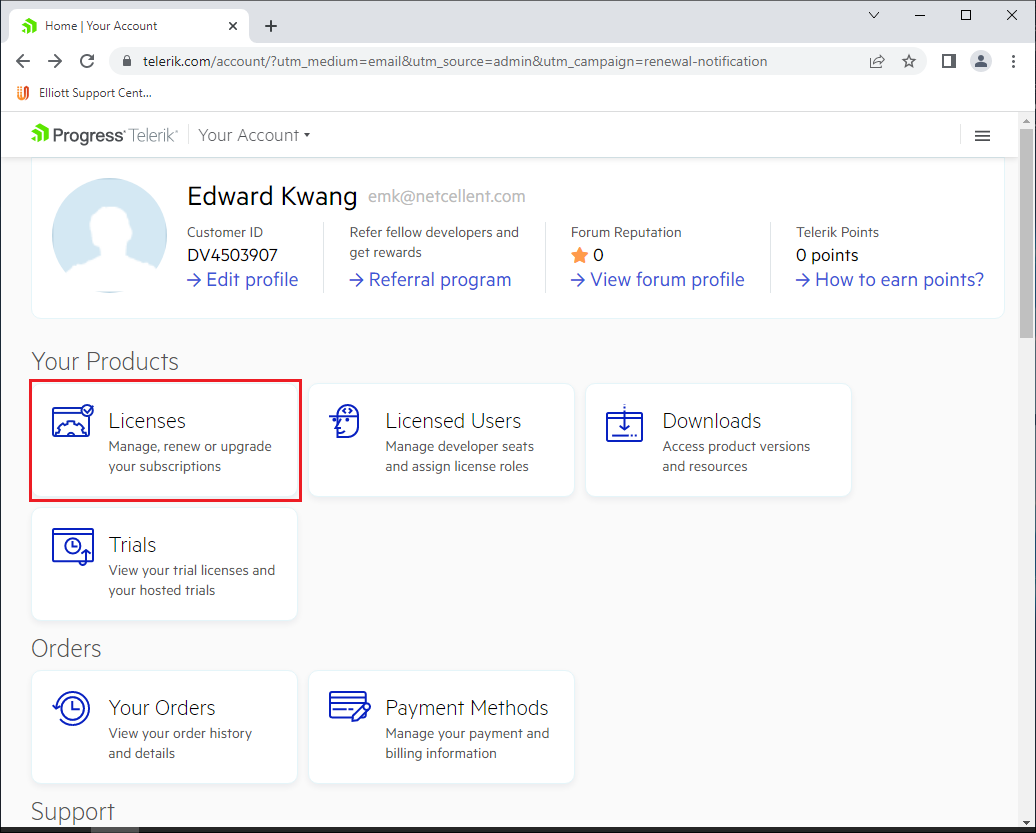Image resolution: width=1036 pixels, height=833 pixels.
Task: Open the Downloads card title
Action: point(712,421)
